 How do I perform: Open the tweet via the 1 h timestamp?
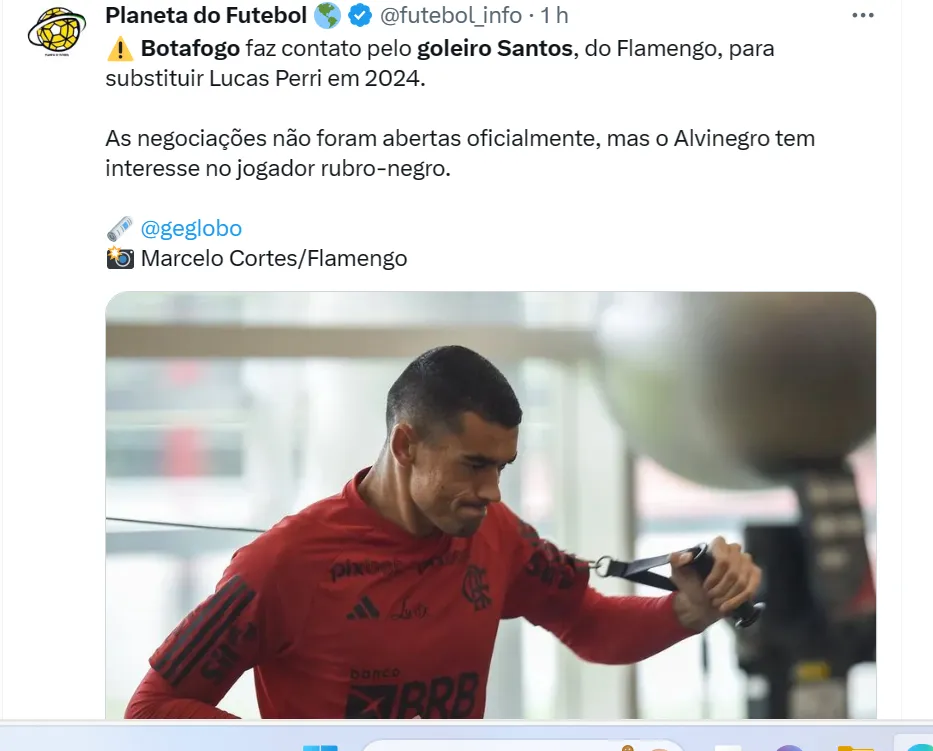[x=554, y=15]
